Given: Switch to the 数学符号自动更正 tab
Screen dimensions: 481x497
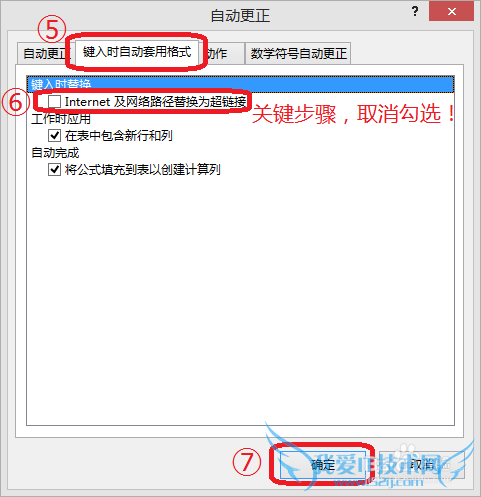Looking at the screenshot, I should tap(298, 53).
